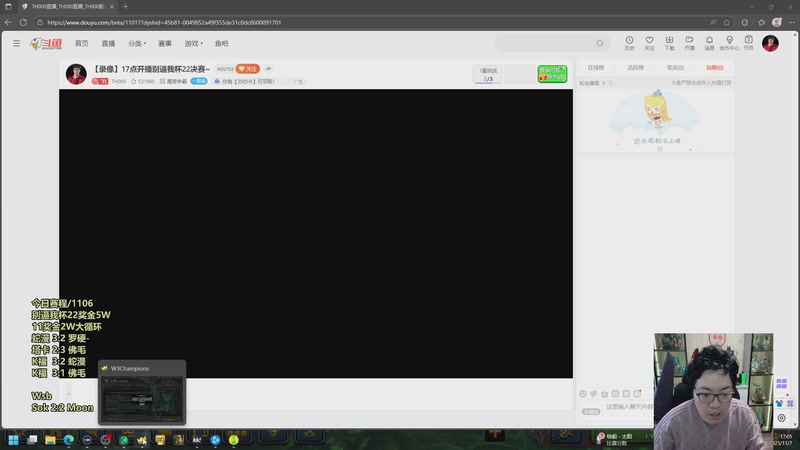This screenshot has height=450, width=800.
Task: Add page to browser favorites star
Action: click(727, 22)
